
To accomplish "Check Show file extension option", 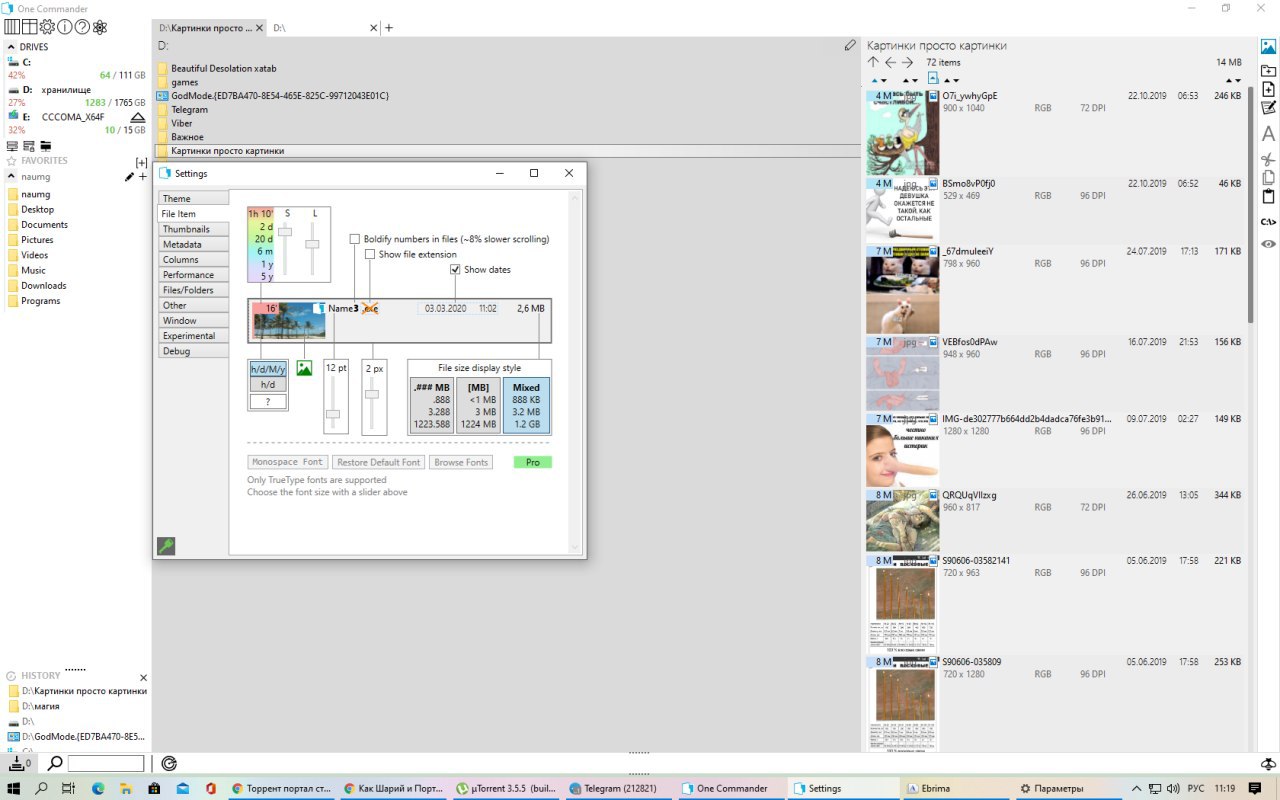I will point(370,254).
